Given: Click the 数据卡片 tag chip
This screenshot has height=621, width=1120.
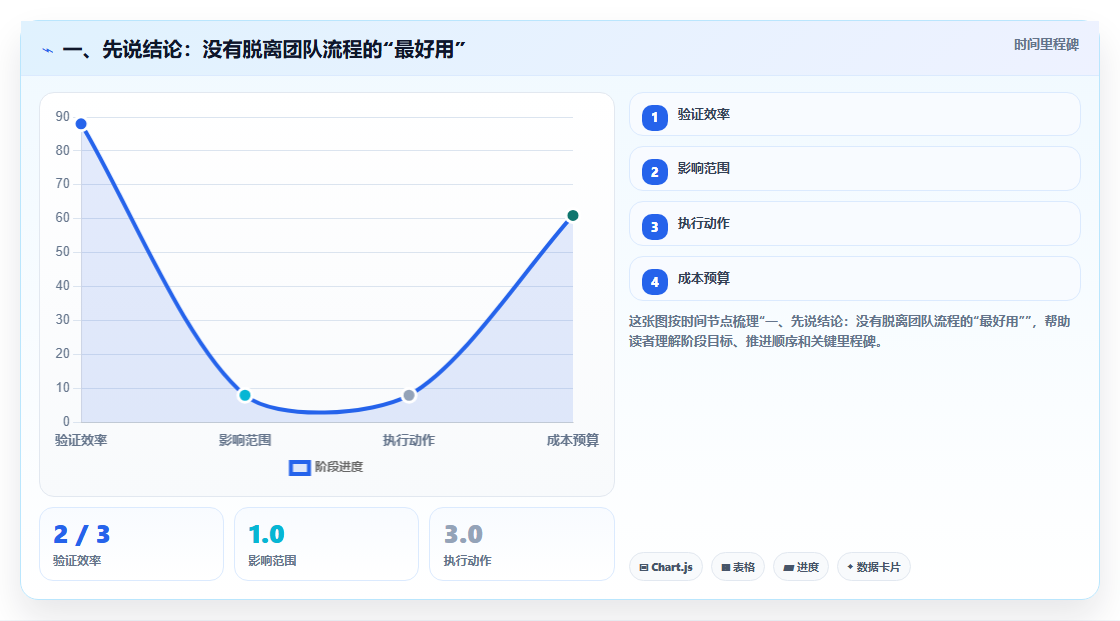Looking at the screenshot, I should (874, 567).
